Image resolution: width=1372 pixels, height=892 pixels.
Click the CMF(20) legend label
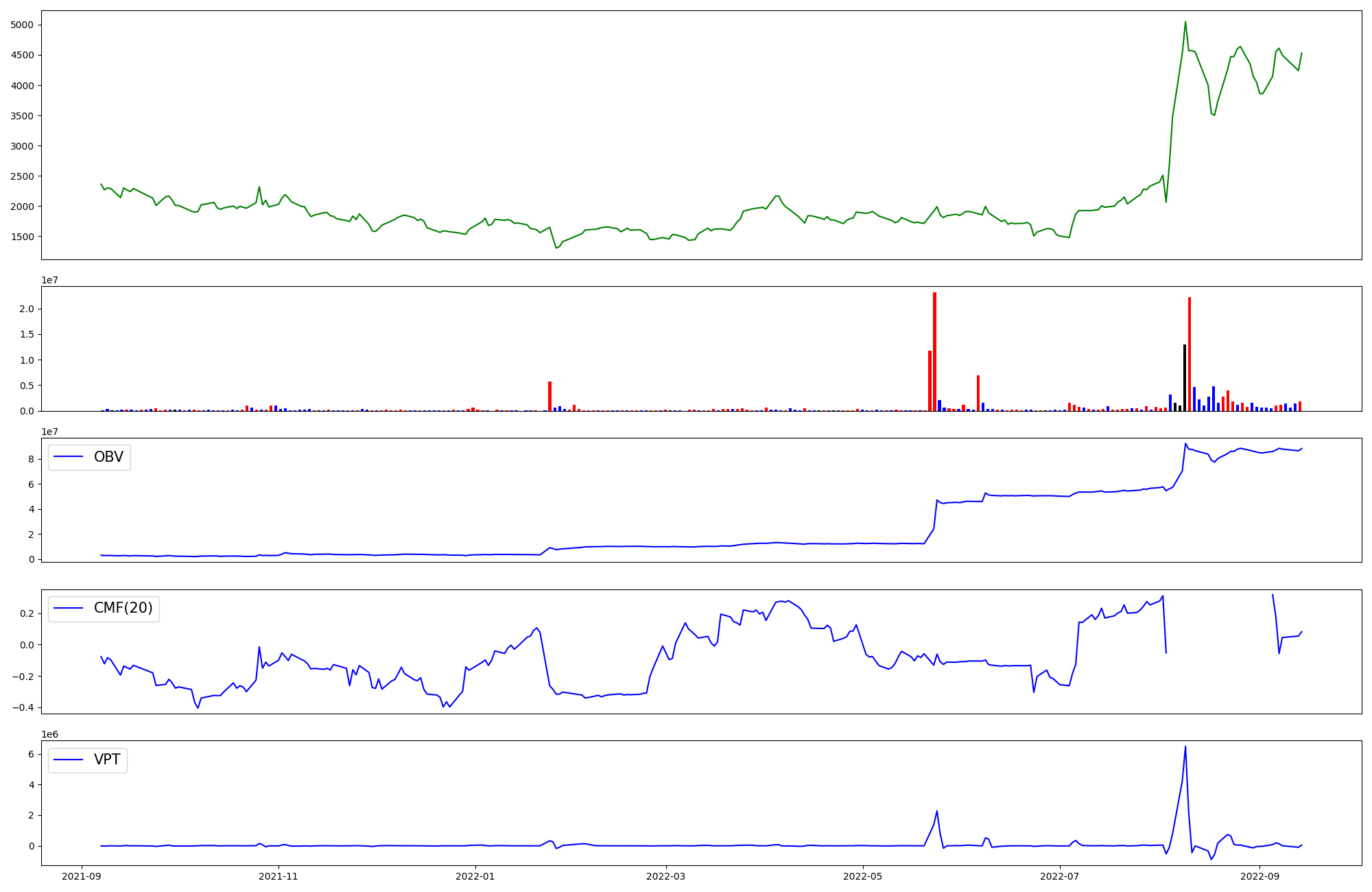[123, 609]
